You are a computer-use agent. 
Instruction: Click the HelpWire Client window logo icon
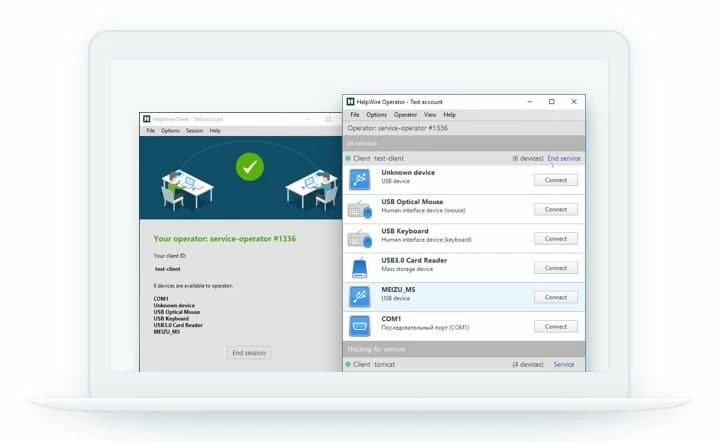pyautogui.click(x=146, y=119)
